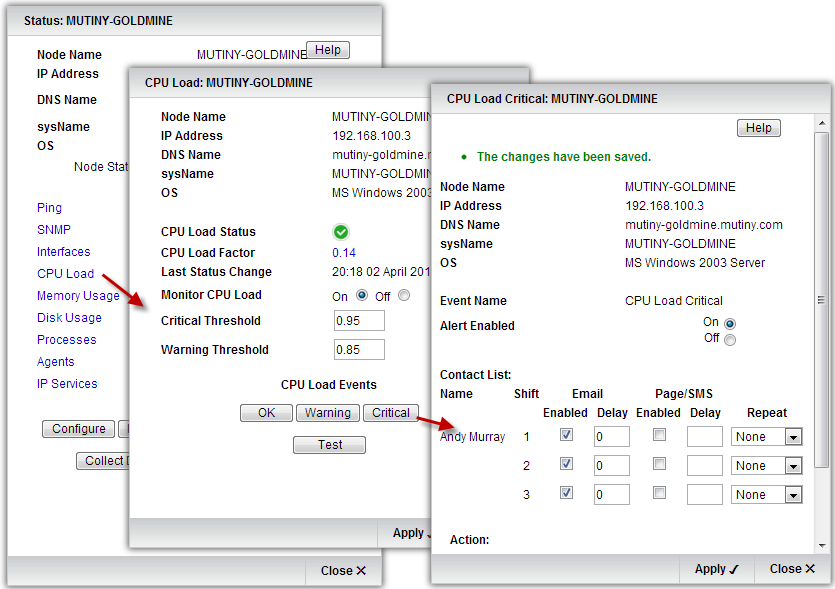This screenshot has height=589, width=835.
Task: Click the Warning event button
Action: coord(328,413)
